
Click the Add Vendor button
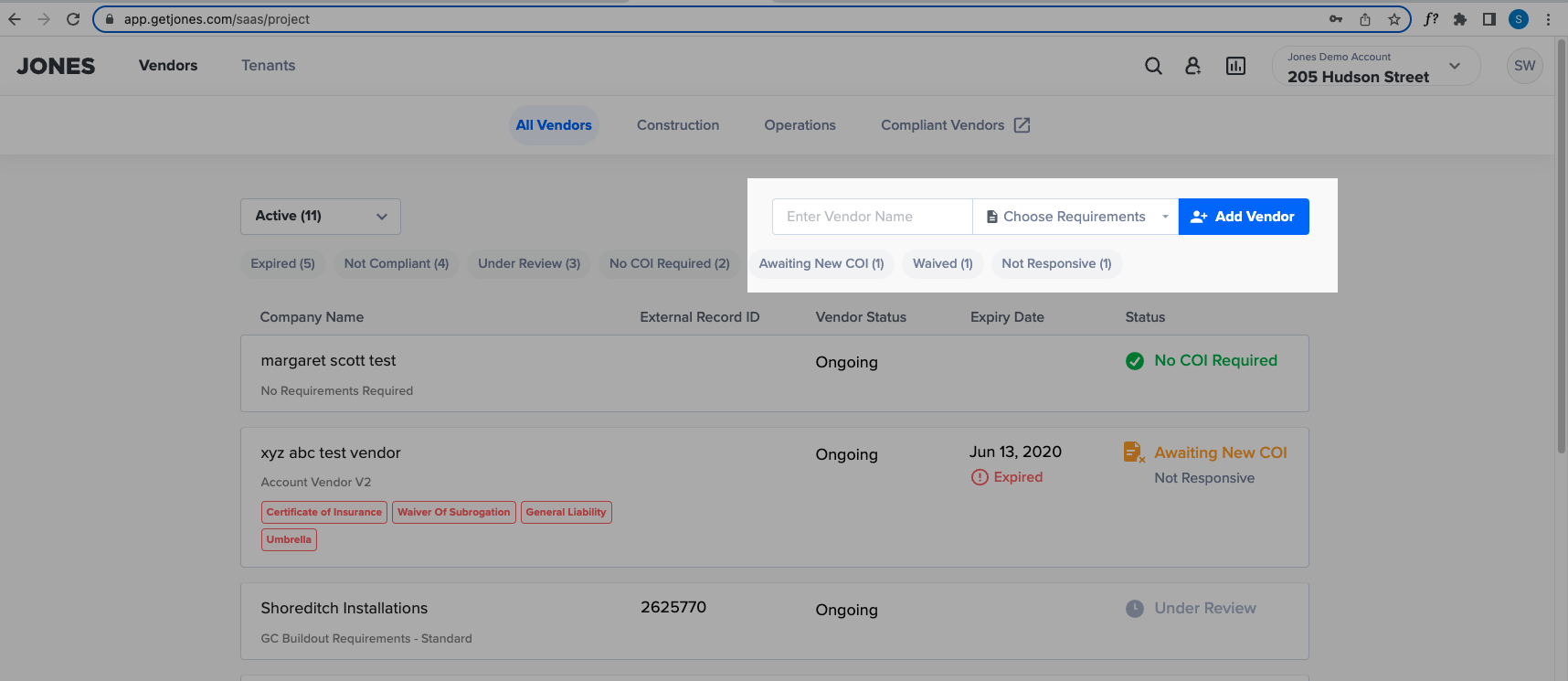tap(1243, 217)
